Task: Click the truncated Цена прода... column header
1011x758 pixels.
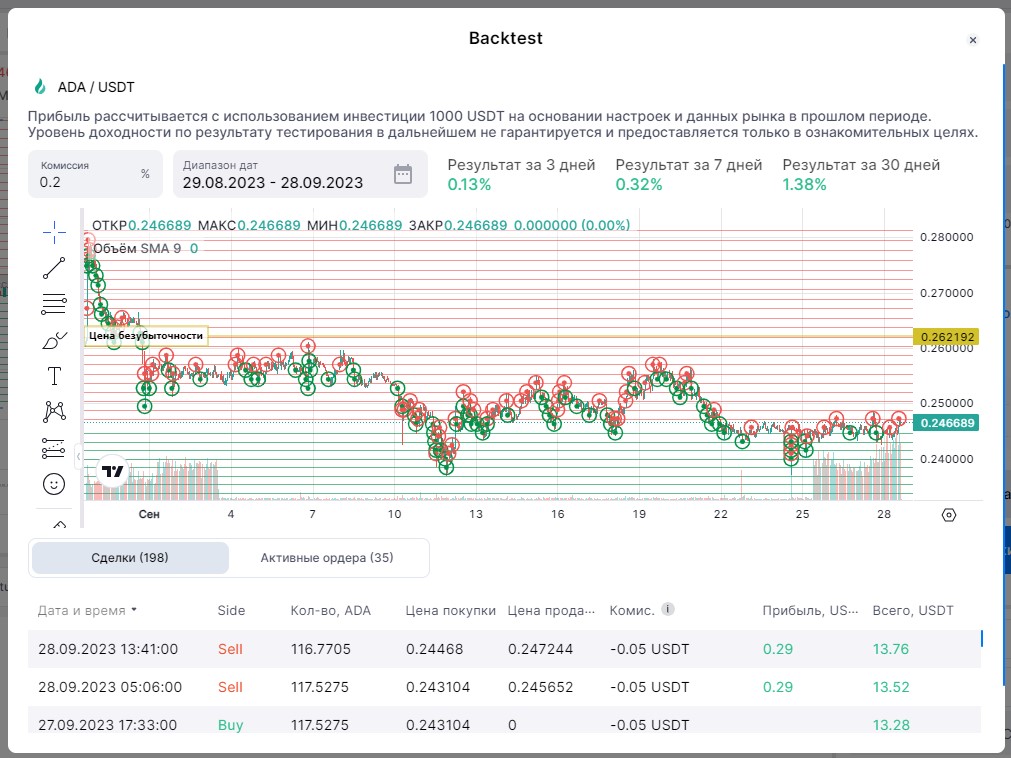Action: [x=551, y=610]
